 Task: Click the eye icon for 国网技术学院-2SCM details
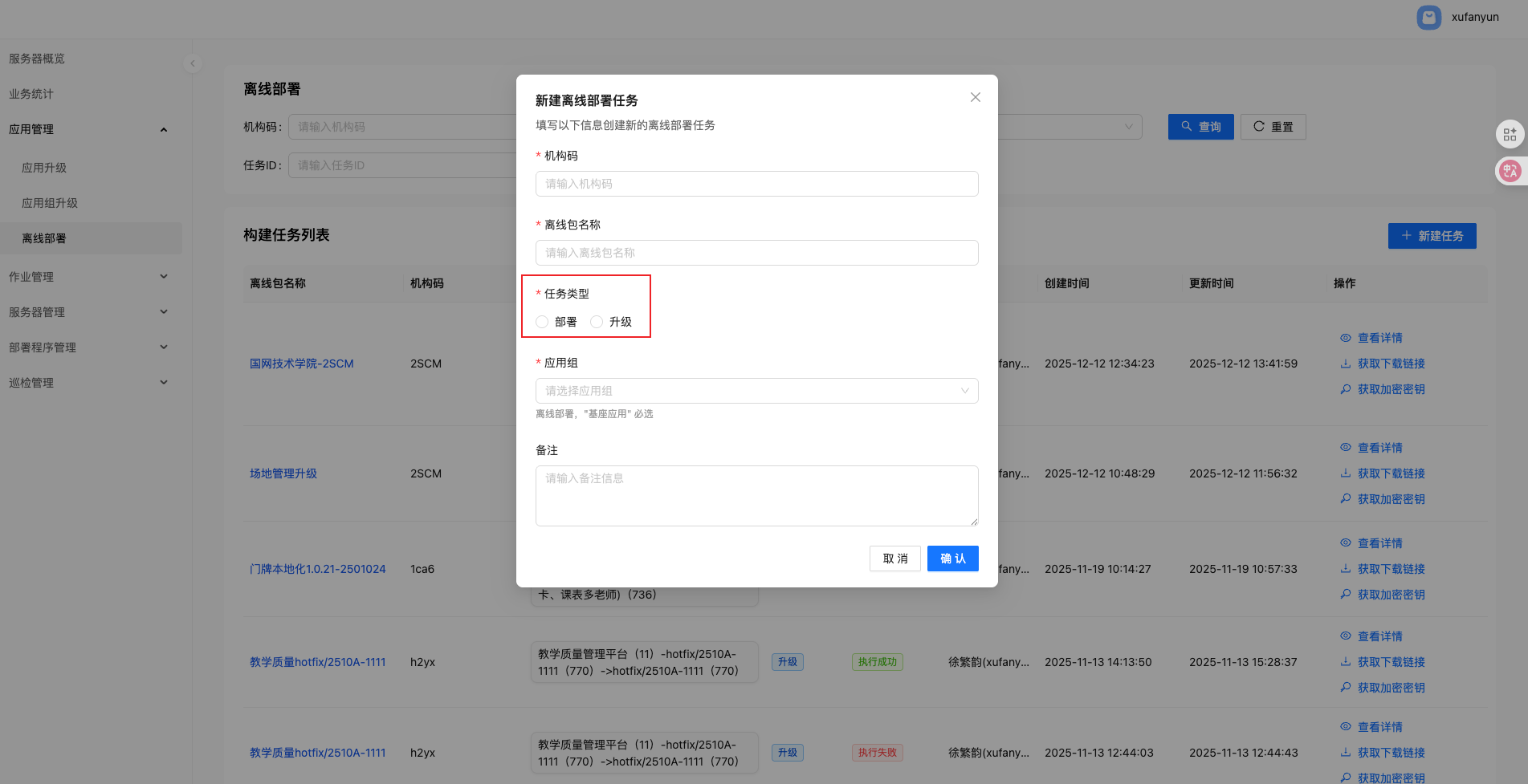coord(1346,338)
